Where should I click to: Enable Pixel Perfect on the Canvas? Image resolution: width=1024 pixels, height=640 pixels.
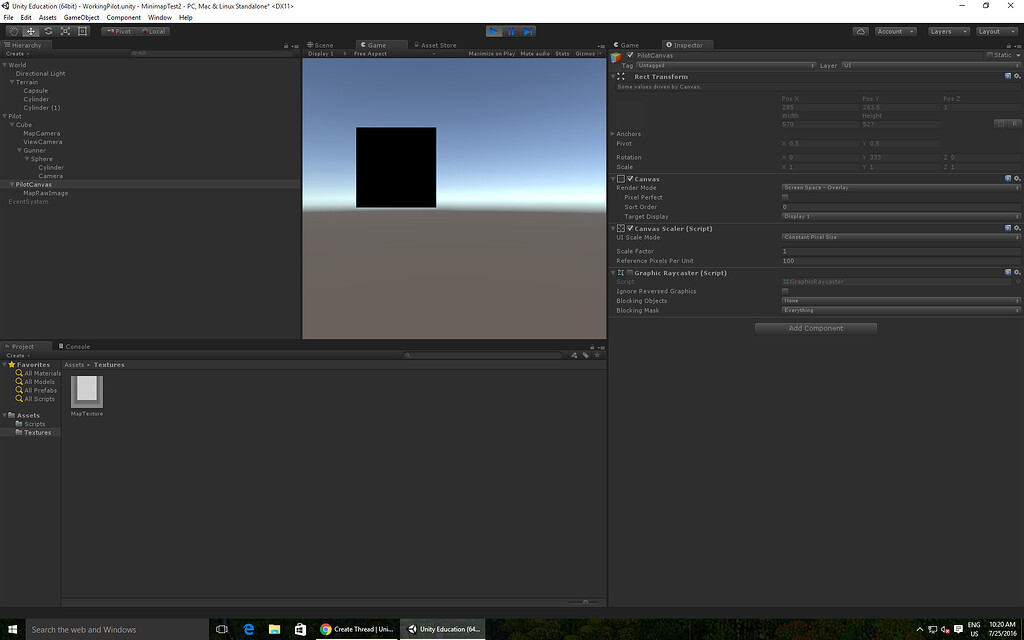coord(784,197)
